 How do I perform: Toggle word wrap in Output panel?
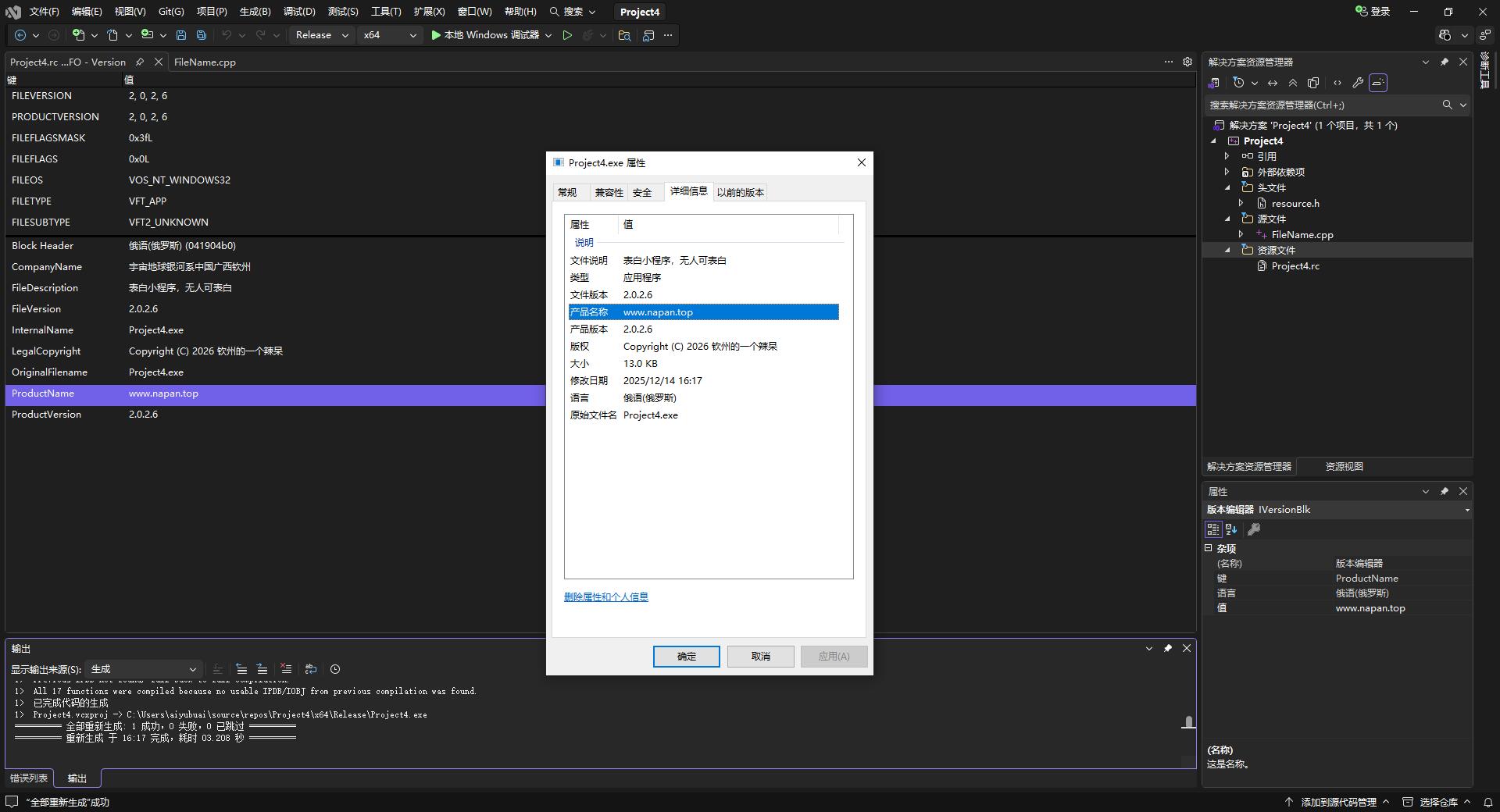[311, 669]
